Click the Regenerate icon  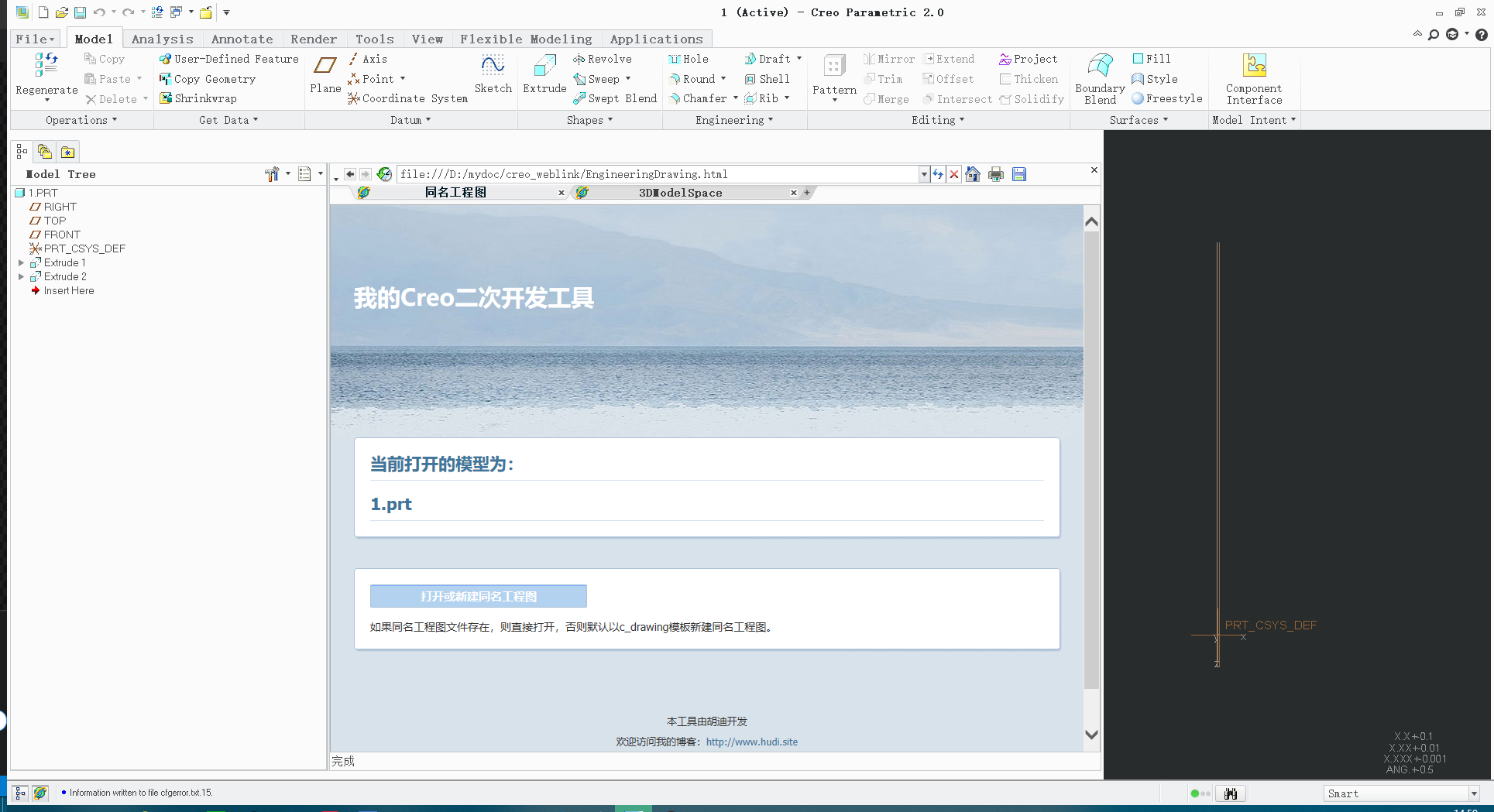46,66
